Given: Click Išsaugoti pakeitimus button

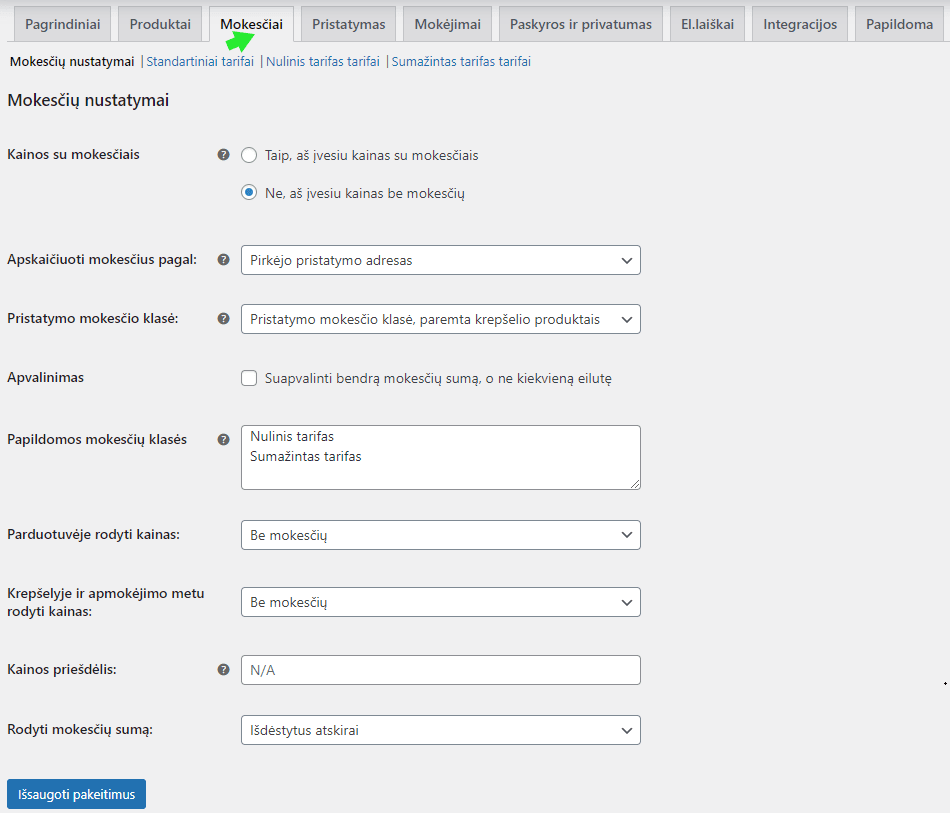Looking at the screenshot, I should click(76, 794).
